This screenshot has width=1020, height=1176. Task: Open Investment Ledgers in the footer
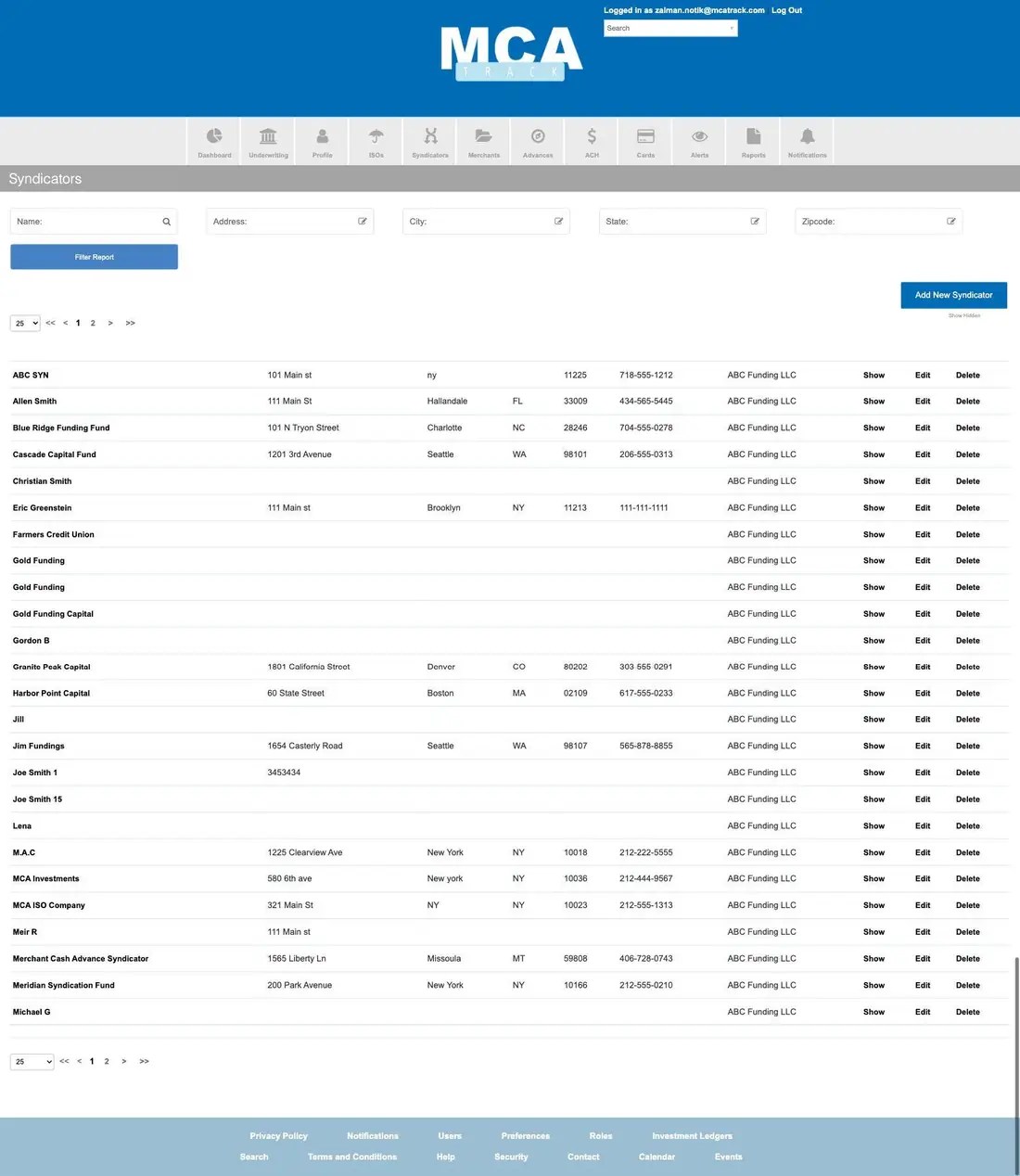[692, 1136]
